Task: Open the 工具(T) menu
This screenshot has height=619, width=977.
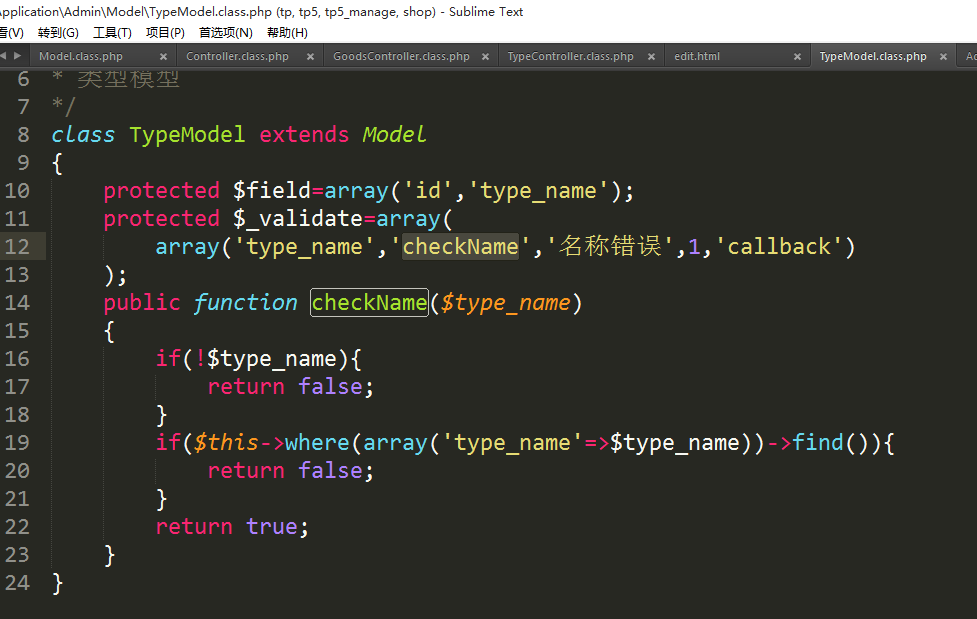Action: pyautogui.click(x=112, y=33)
